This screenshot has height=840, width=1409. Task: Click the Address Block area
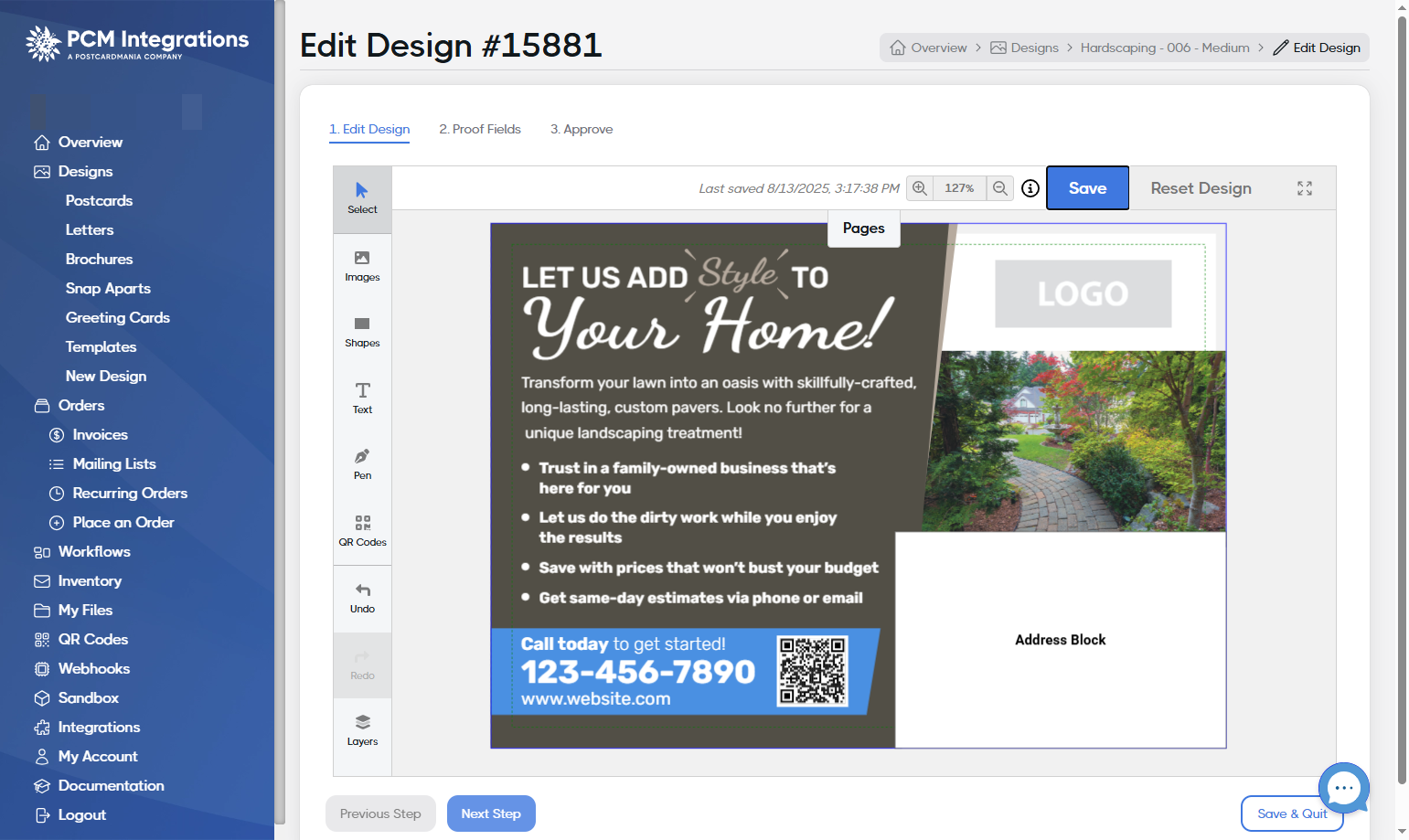1061,640
